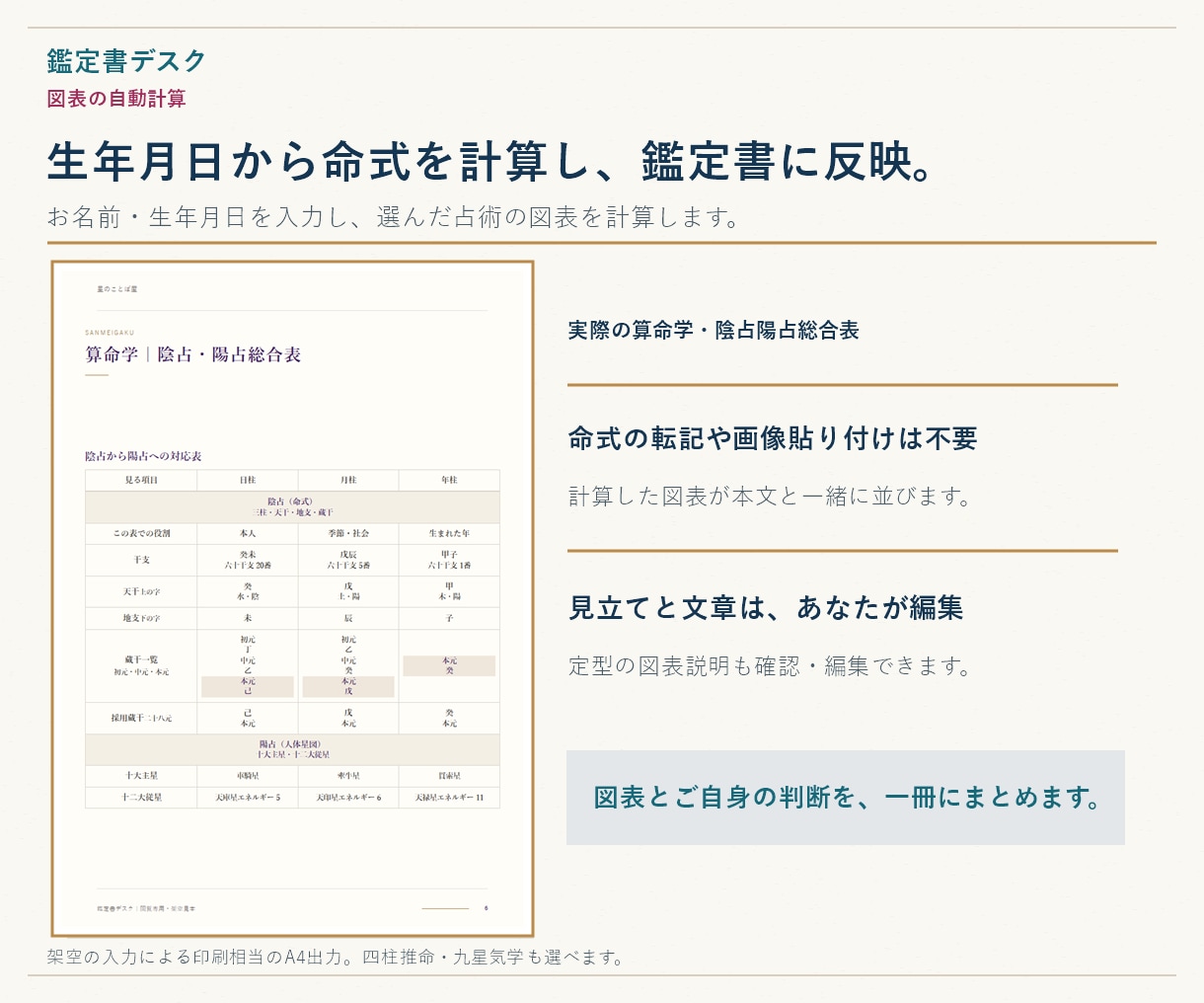This screenshot has height=1003, width=1204.
Task: Click the 図表の自動計算 label
Action: pos(116,99)
